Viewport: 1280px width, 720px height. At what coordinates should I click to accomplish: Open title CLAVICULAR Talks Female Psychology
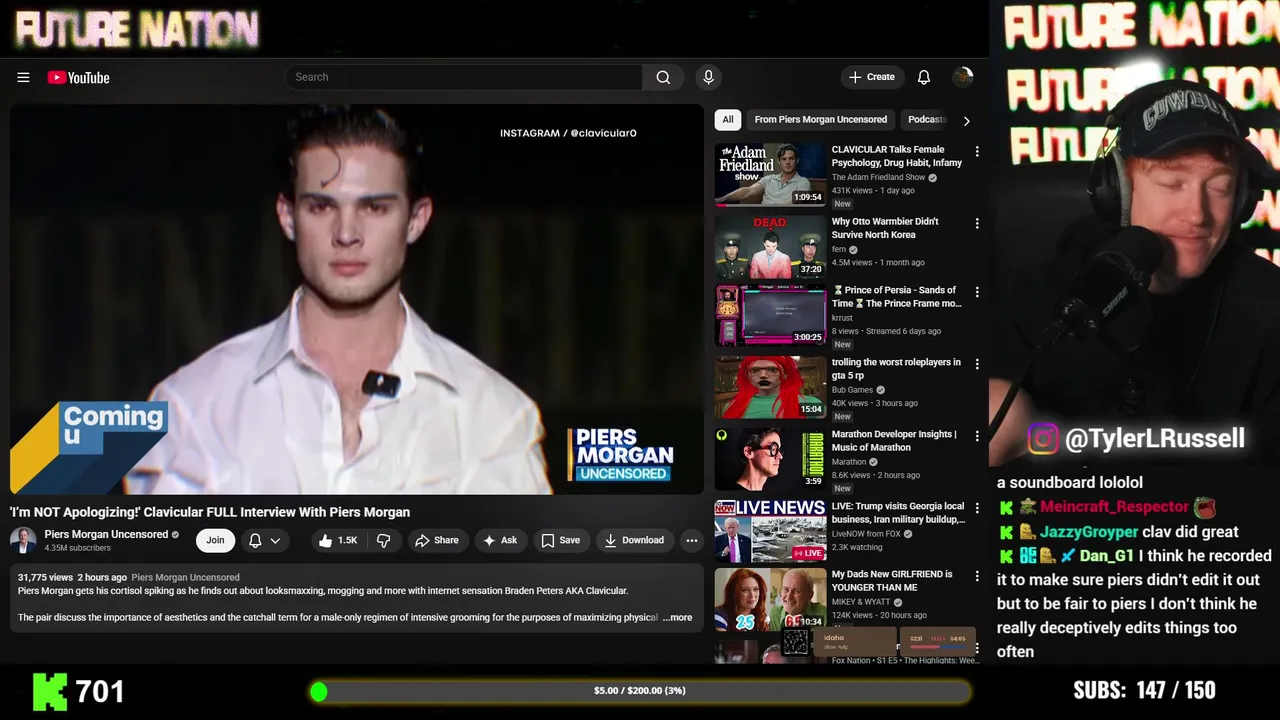[897, 156]
